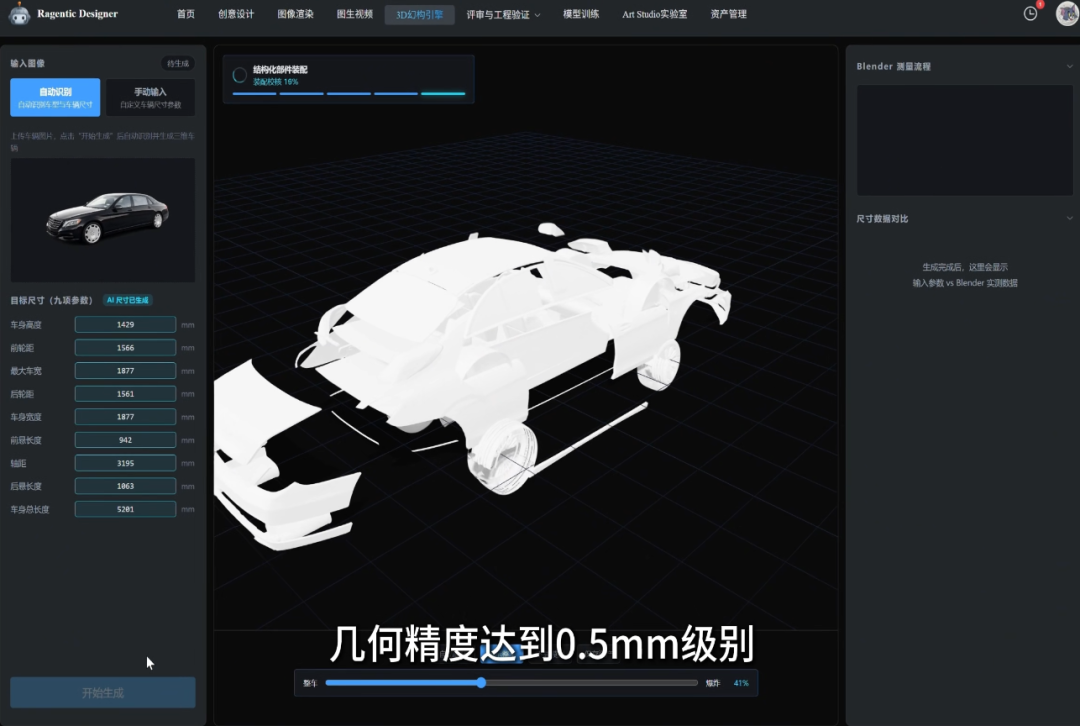Click the 轴距 input showing 3195
Screen dimensions: 1080x726
[x=125, y=463]
